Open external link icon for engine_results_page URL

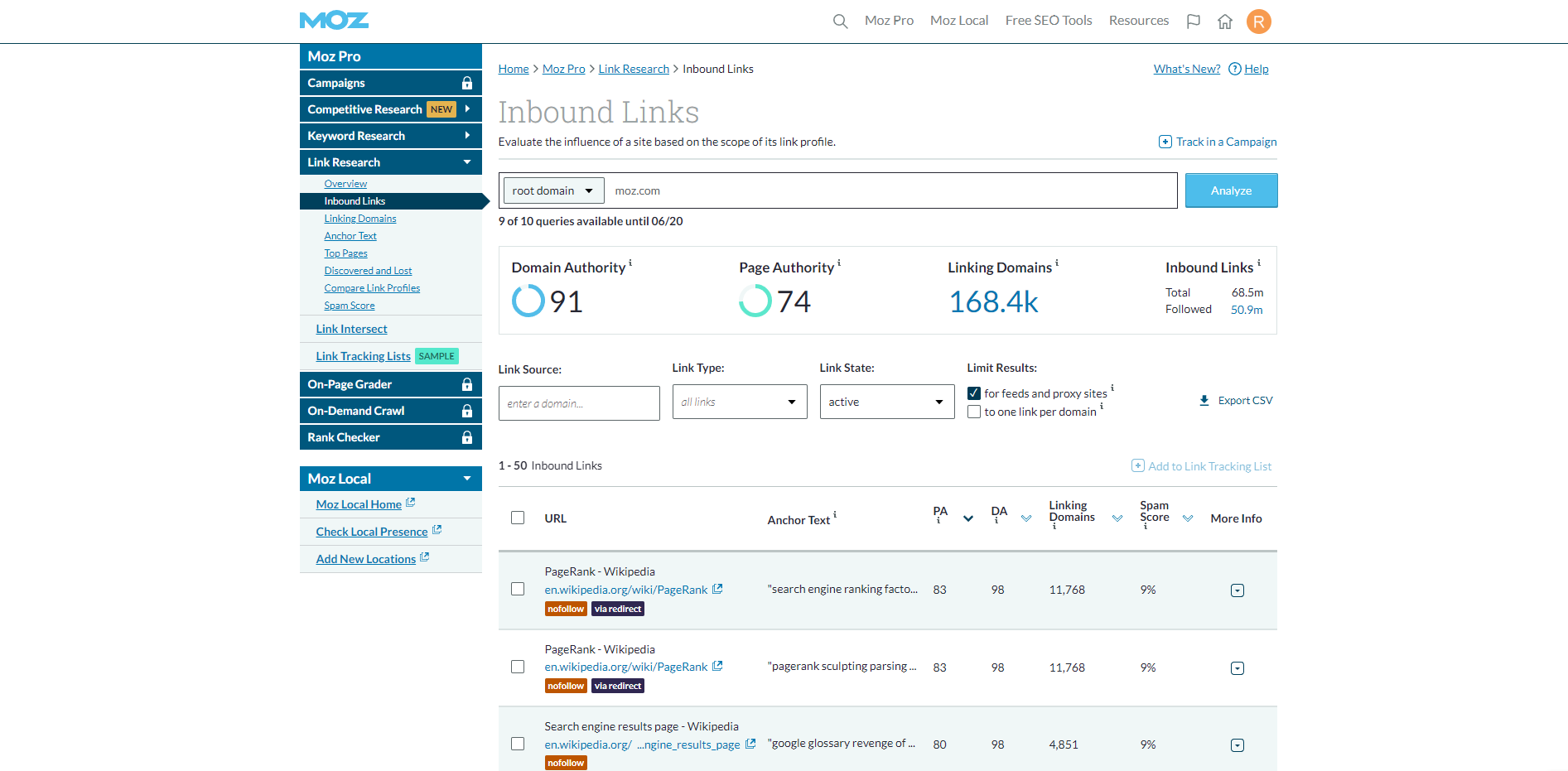[x=750, y=744]
